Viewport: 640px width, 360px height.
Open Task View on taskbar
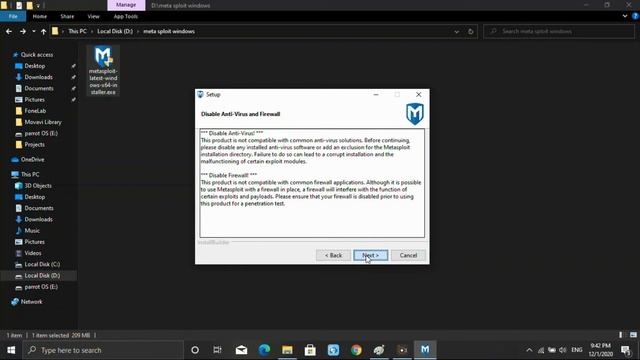(218, 350)
